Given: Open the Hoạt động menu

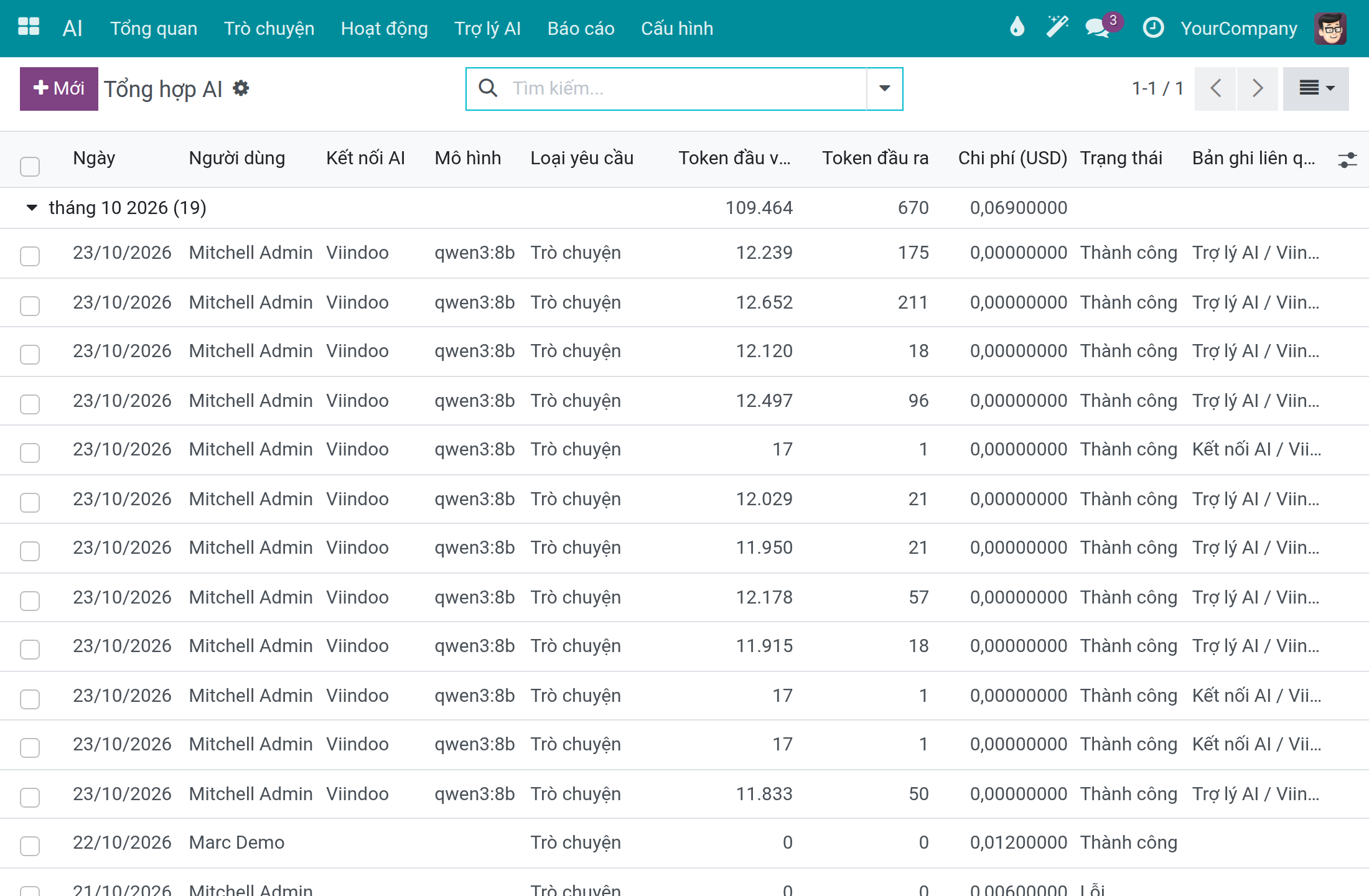Looking at the screenshot, I should 385,28.
